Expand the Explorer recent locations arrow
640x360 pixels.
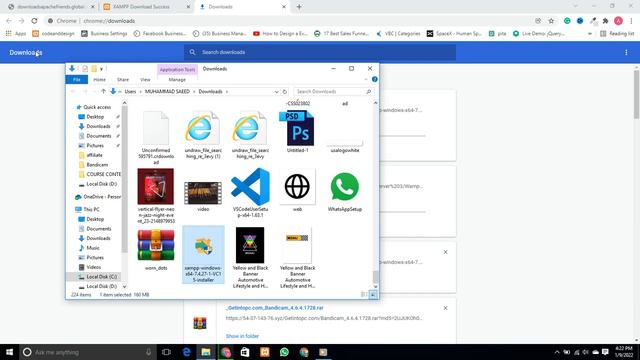point(94,91)
